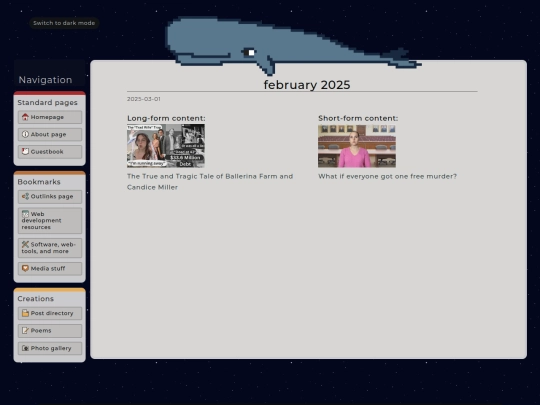
Task: Open Web development resources label
Action: coord(41,220)
